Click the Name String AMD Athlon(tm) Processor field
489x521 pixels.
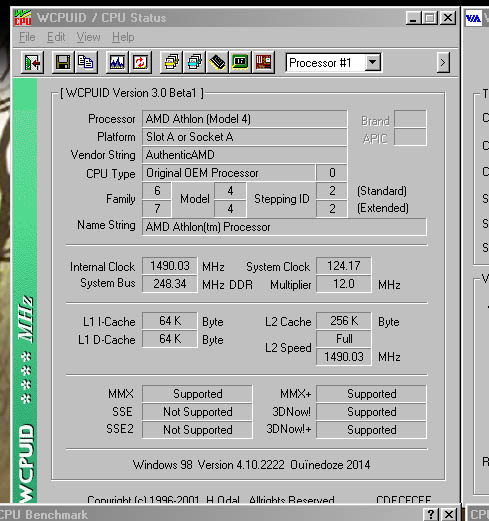pos(284,227)
